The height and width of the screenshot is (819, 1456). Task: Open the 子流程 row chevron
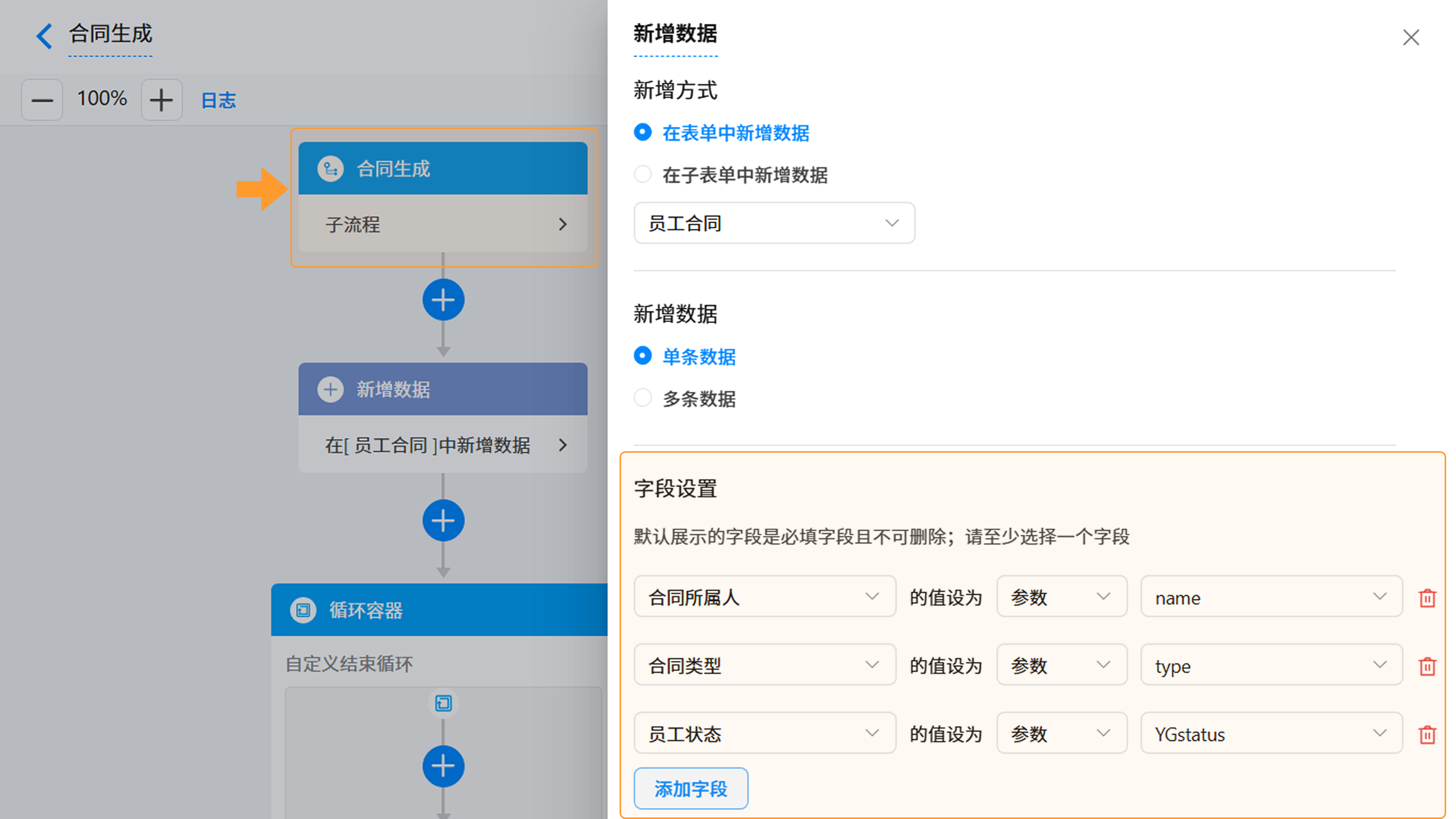click(562, 224)
